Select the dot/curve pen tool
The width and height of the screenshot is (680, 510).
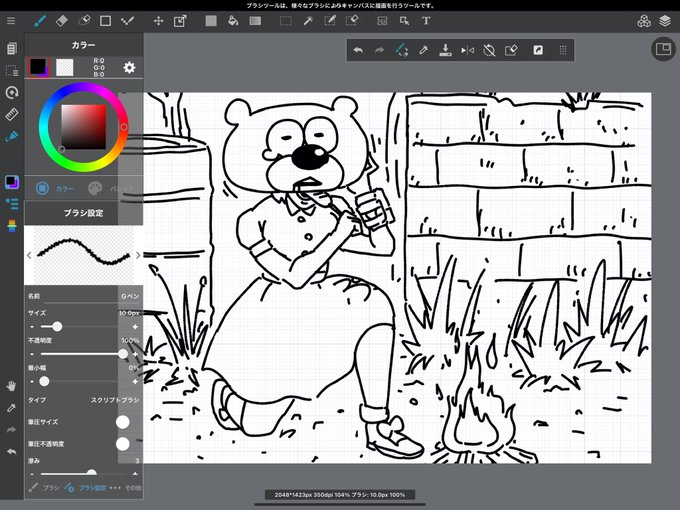(x=127, y=21)
